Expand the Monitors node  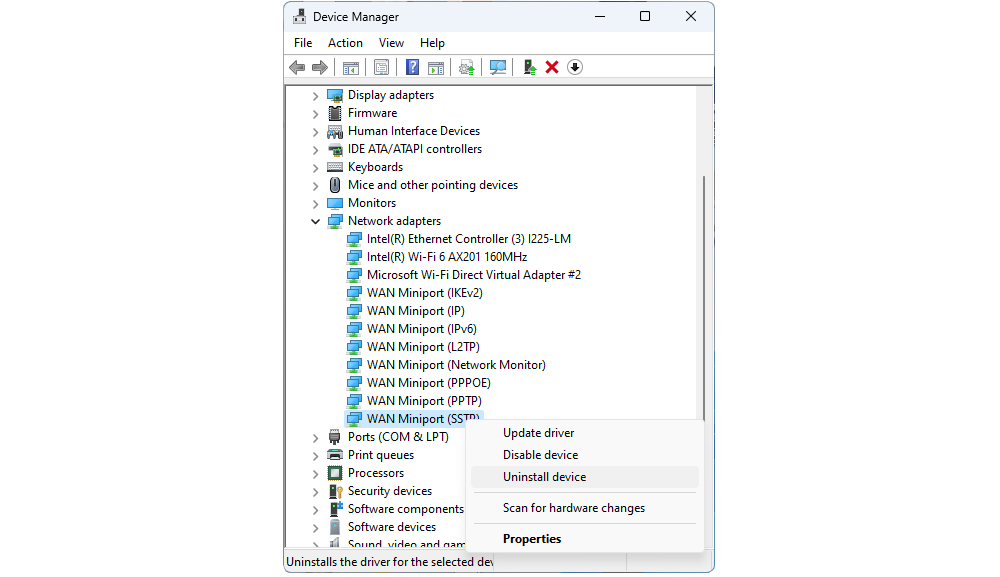(x=315, y=203)
